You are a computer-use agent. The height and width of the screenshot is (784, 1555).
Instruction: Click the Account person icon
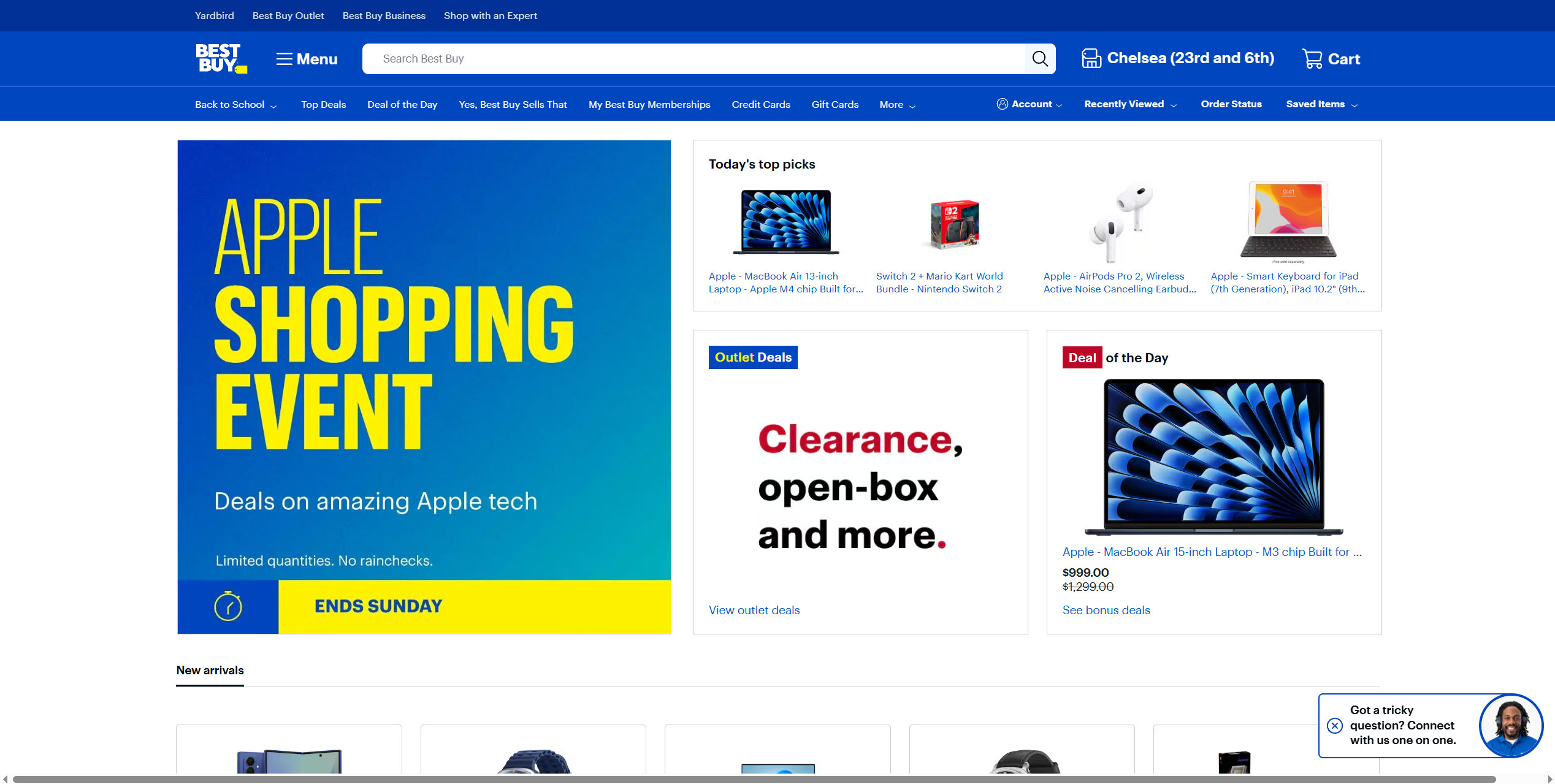1003,104
